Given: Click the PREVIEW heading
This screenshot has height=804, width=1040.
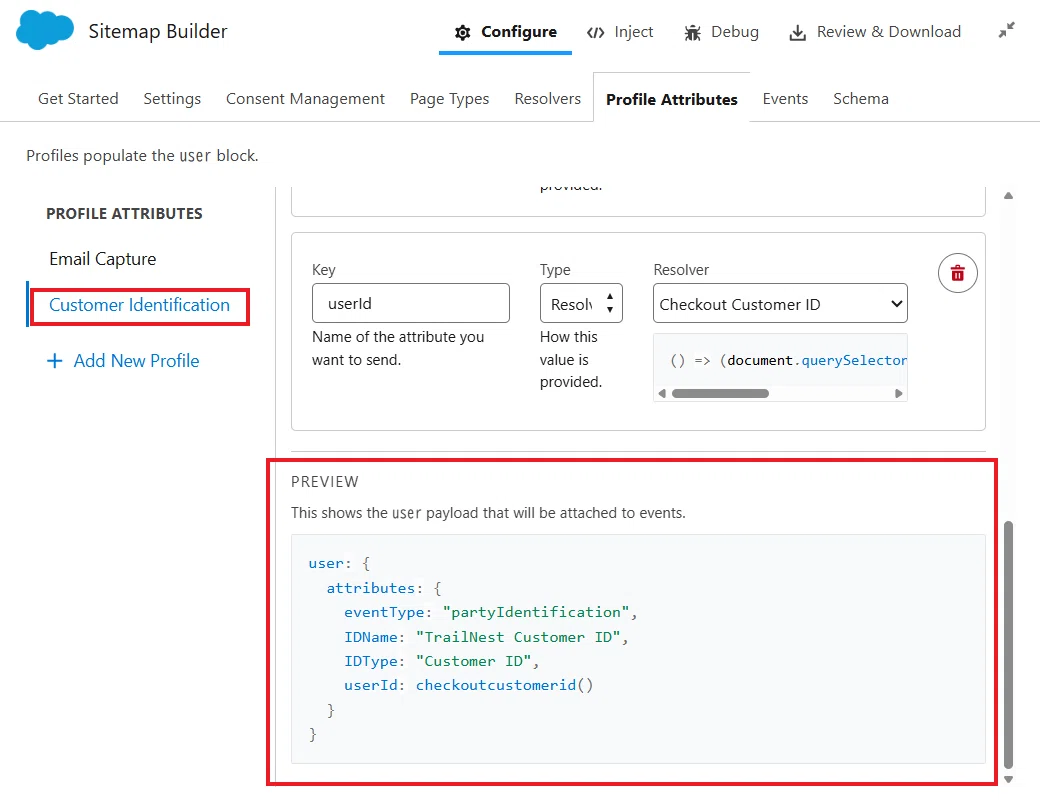Looking at the screenshot, I should (x=325, y=482).
